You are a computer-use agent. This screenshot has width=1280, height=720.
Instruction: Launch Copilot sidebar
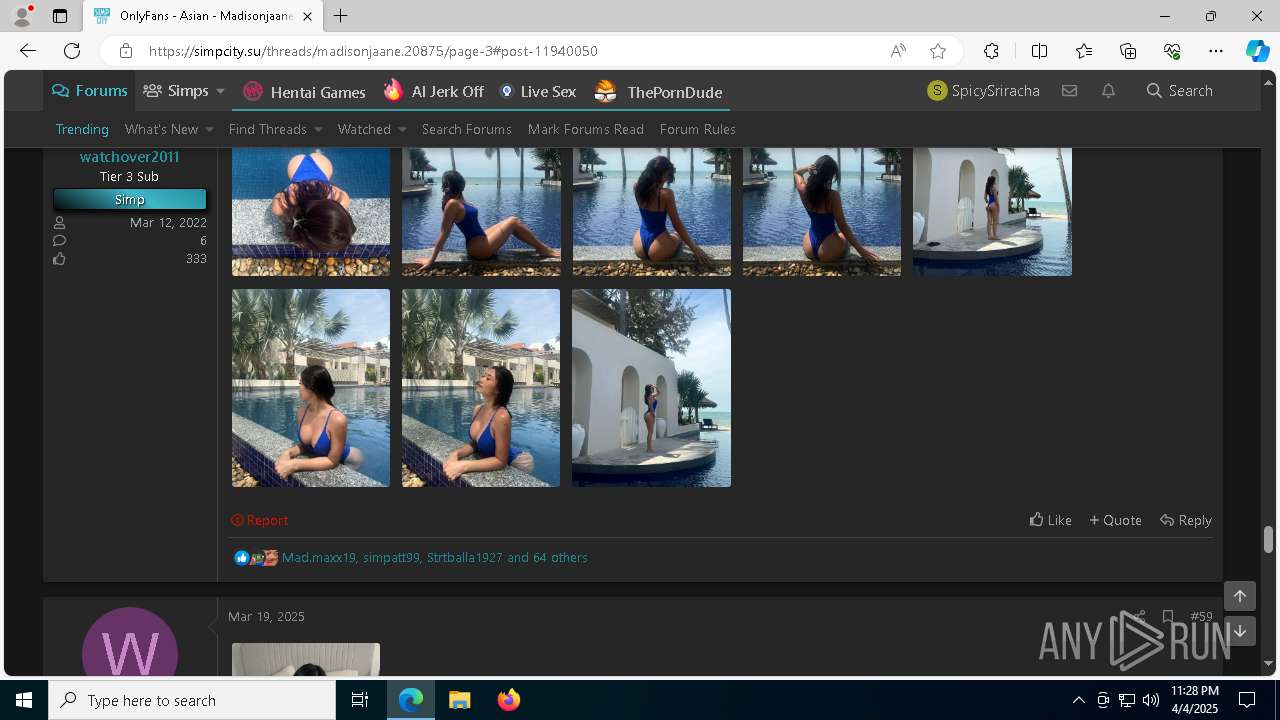pyautogui.click(x=1257, y=51)
